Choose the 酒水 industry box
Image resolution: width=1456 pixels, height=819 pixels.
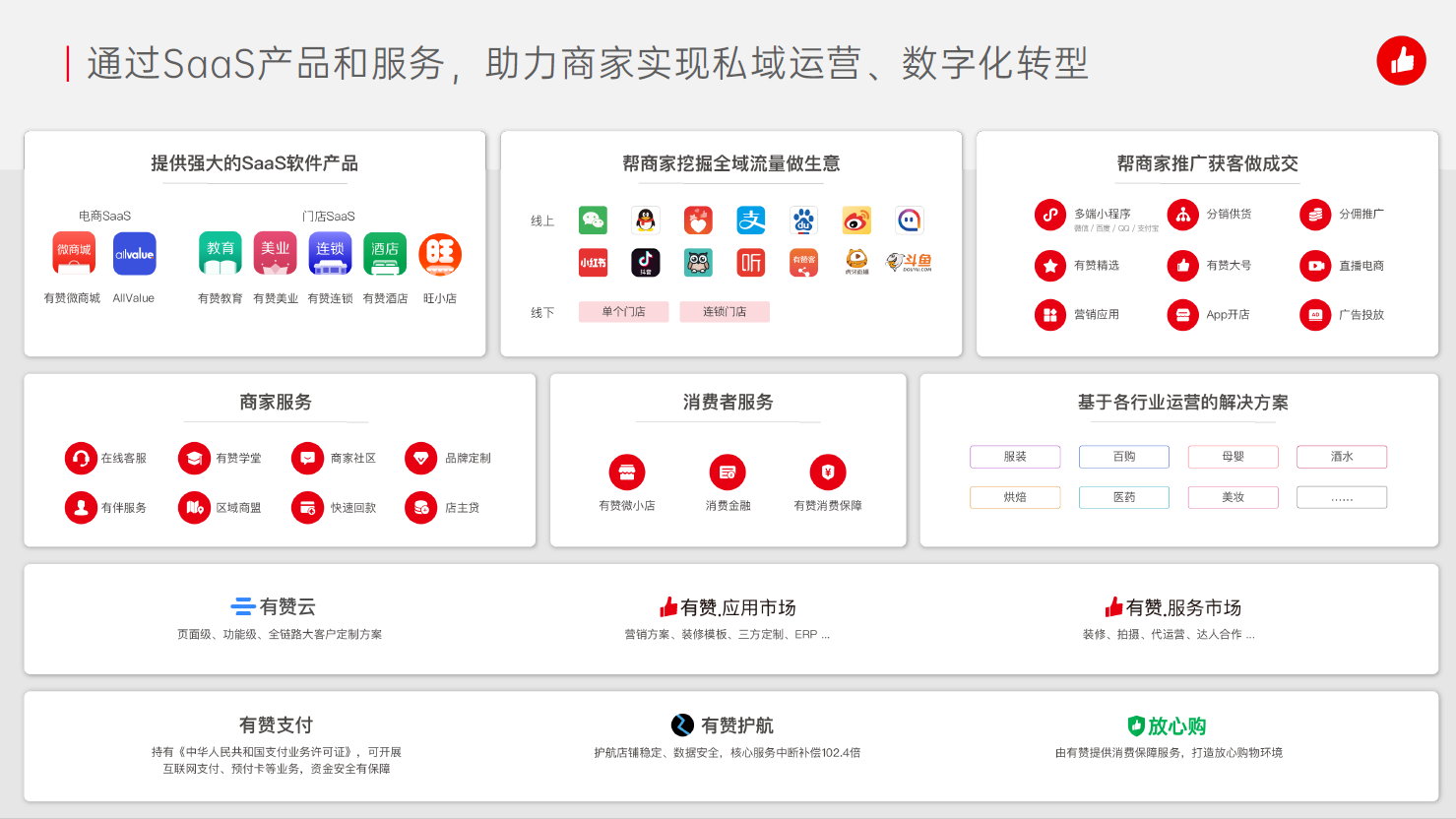click(x=1342, y=457)
